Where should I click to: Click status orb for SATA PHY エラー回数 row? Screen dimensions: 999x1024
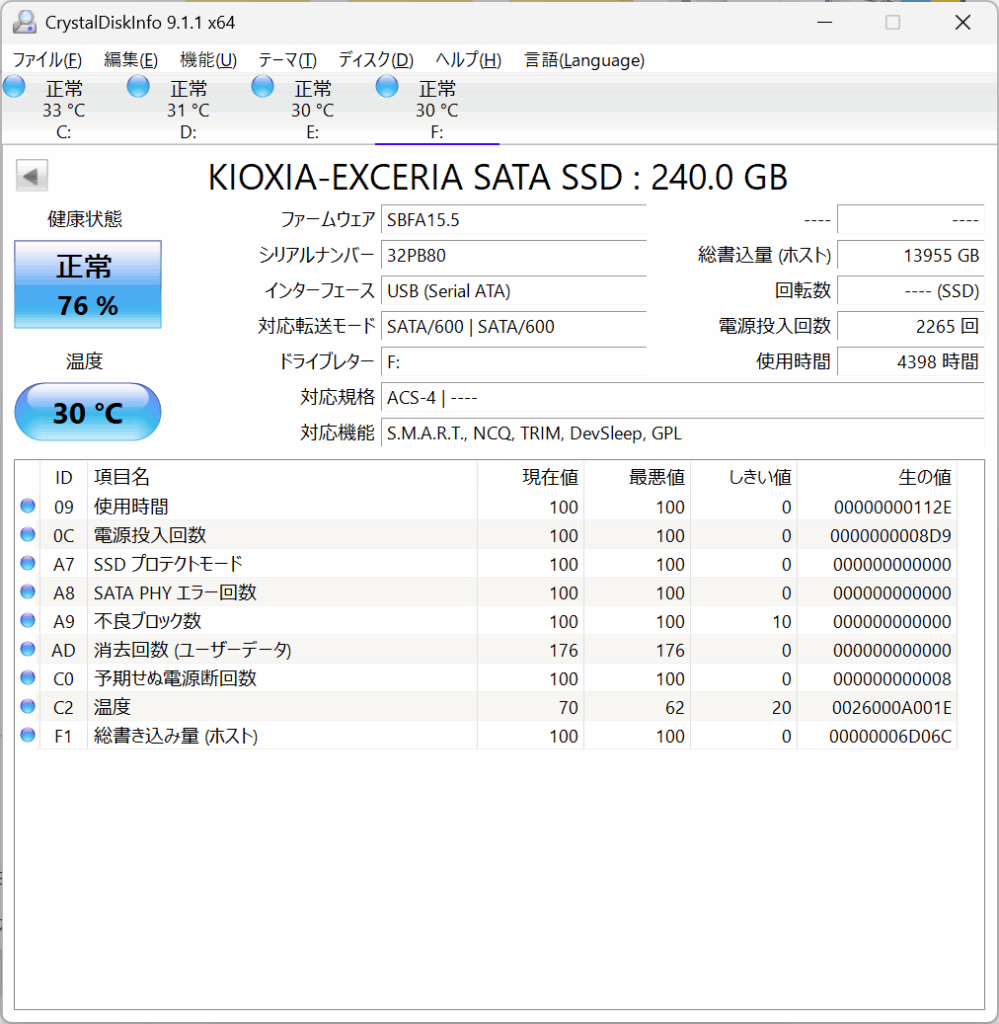click(x=27, y=592)
